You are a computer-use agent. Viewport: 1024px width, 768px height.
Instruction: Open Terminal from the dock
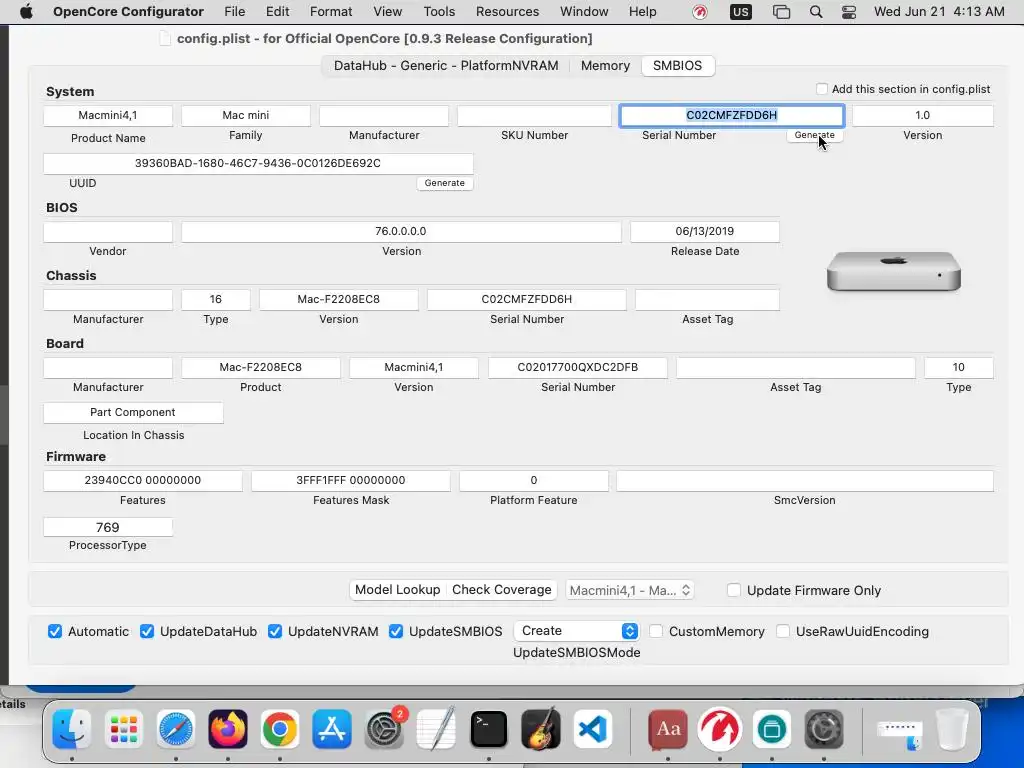tap(488, 729)
